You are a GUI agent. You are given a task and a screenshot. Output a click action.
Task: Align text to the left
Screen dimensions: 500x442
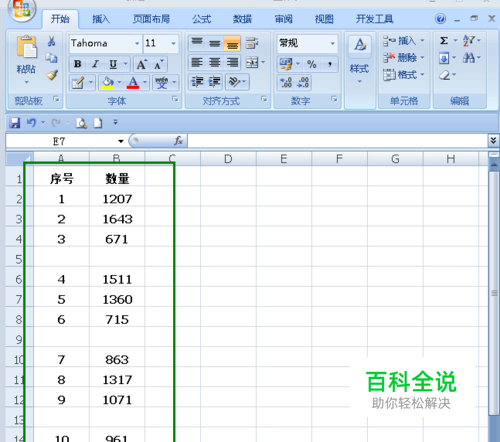coord(197,63)
